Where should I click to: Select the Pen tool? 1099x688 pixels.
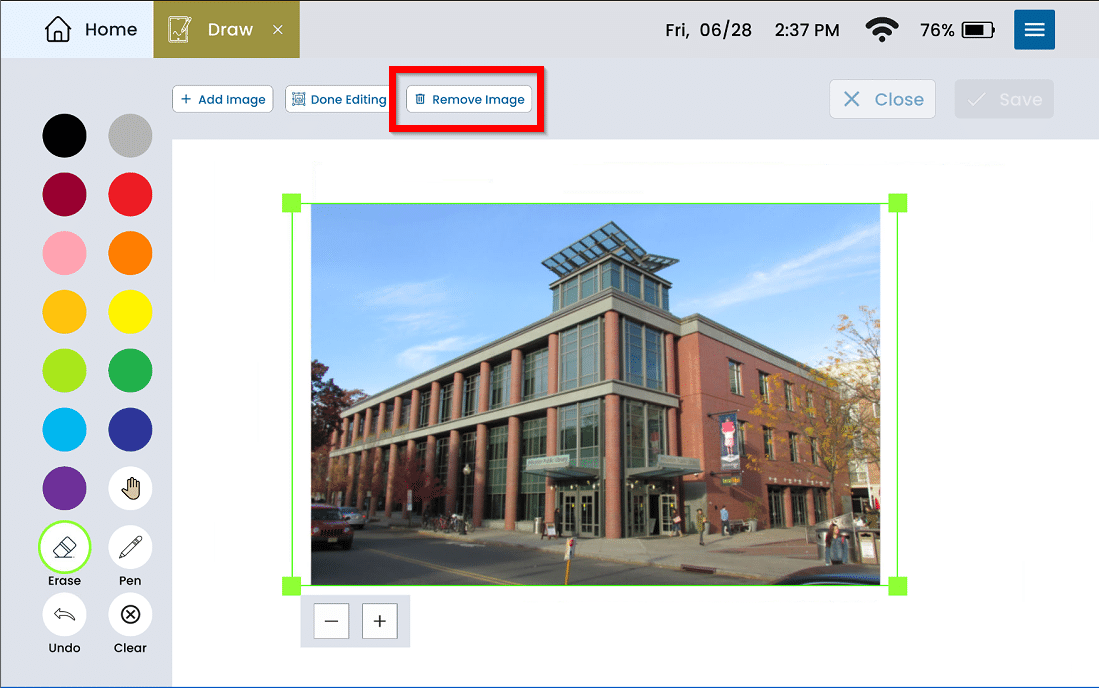130,547
